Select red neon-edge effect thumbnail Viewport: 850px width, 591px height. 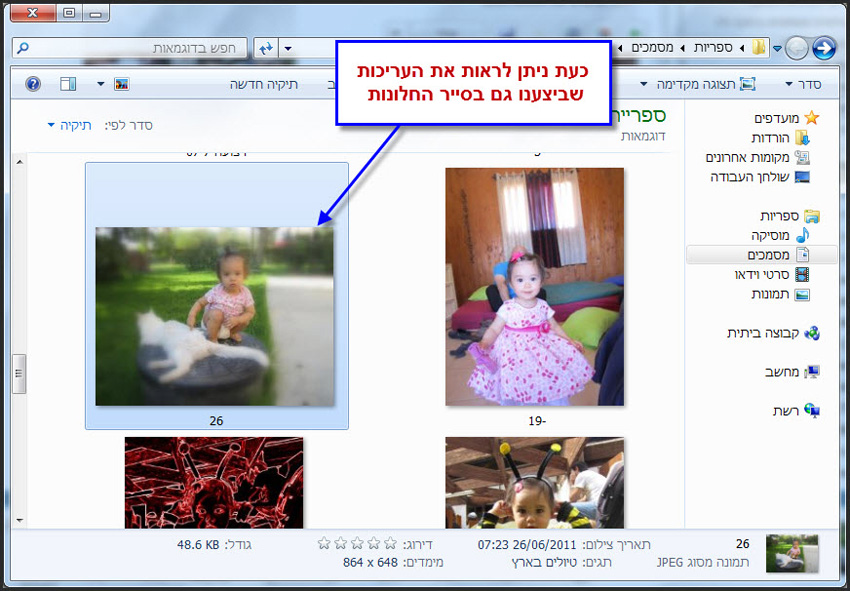[214, 483]
